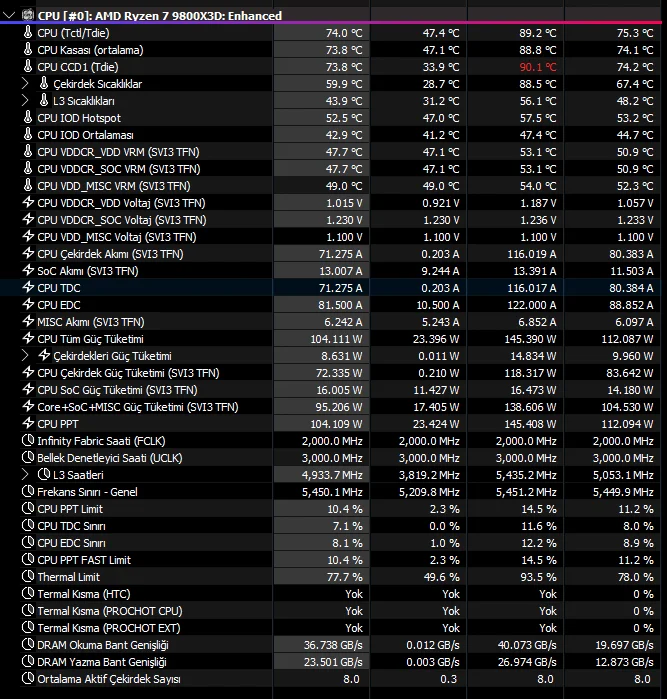This screenshot has height=699, width=667.
Task: Click the 74.0 °C current CPU Tctl/Tdie value
Action: click(344, 33)
